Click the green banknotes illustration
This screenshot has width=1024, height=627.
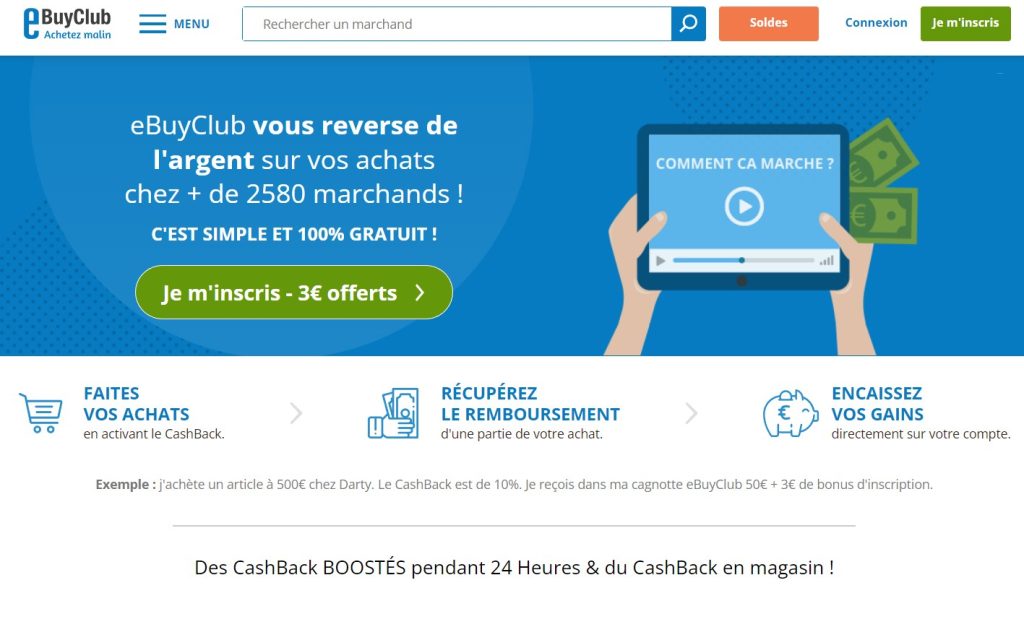tap(884, 182)
